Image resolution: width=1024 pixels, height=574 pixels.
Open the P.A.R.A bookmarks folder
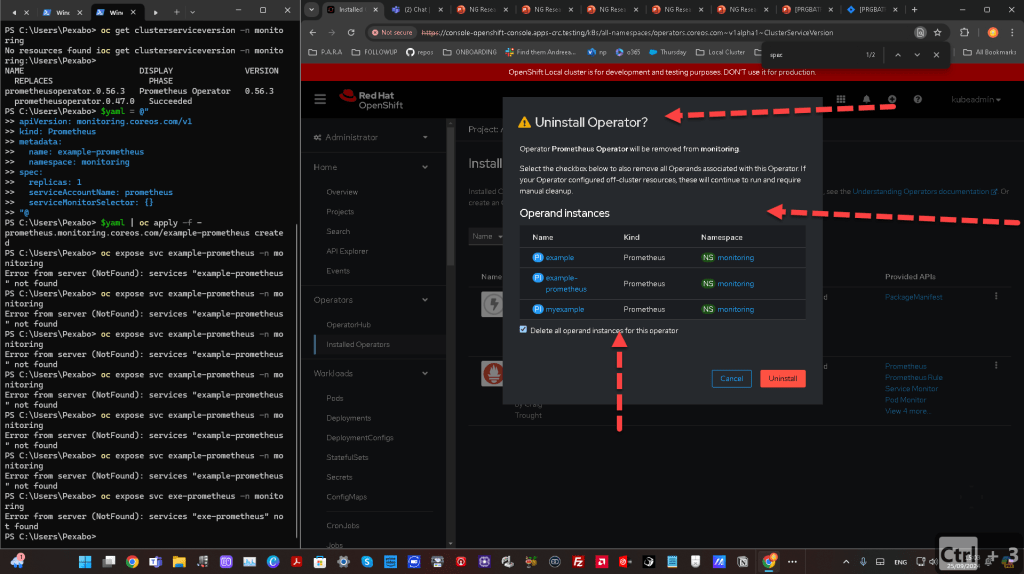[x=325, y=52]
